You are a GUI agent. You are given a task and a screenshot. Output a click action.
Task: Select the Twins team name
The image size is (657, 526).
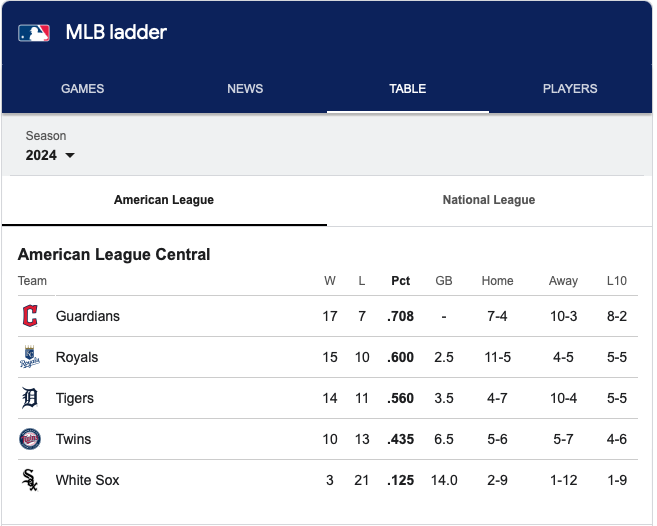tap(75, 439)
